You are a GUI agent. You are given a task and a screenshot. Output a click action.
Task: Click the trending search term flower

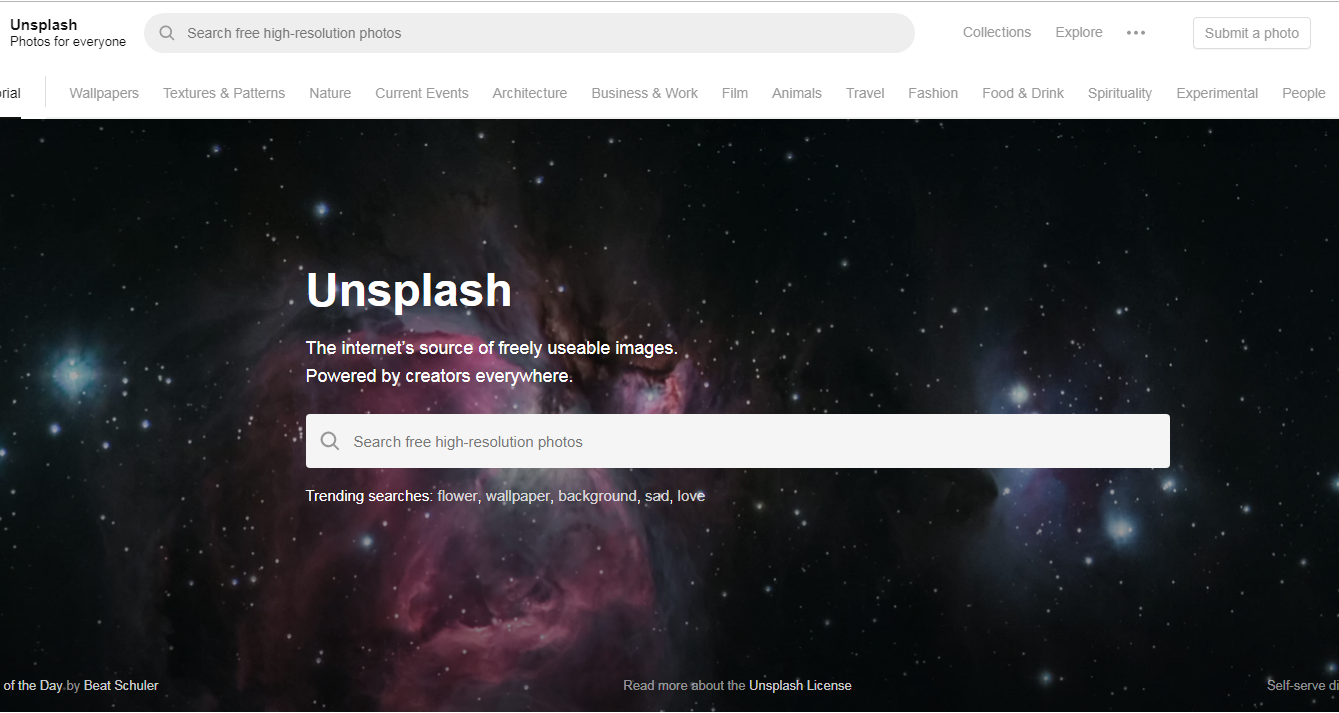pyautogui.click(x=458, y=496)
